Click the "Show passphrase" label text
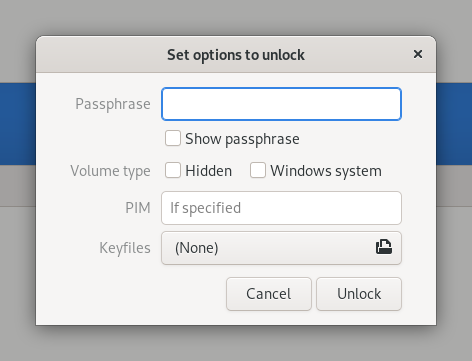This screenshot has width=472, height=361. pyautogui.click(x=242, y=139)
